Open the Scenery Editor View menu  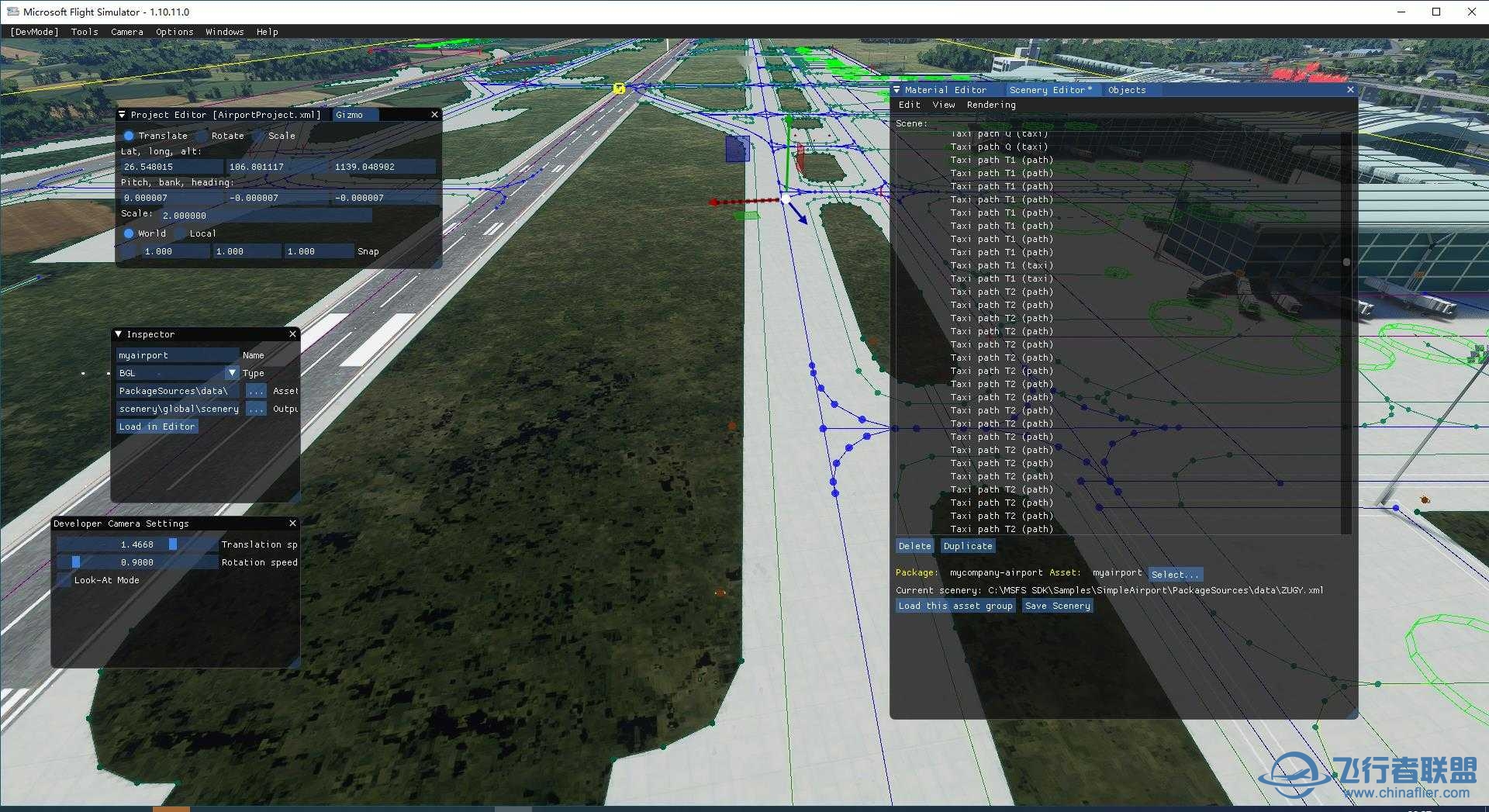tap(944, 105)
